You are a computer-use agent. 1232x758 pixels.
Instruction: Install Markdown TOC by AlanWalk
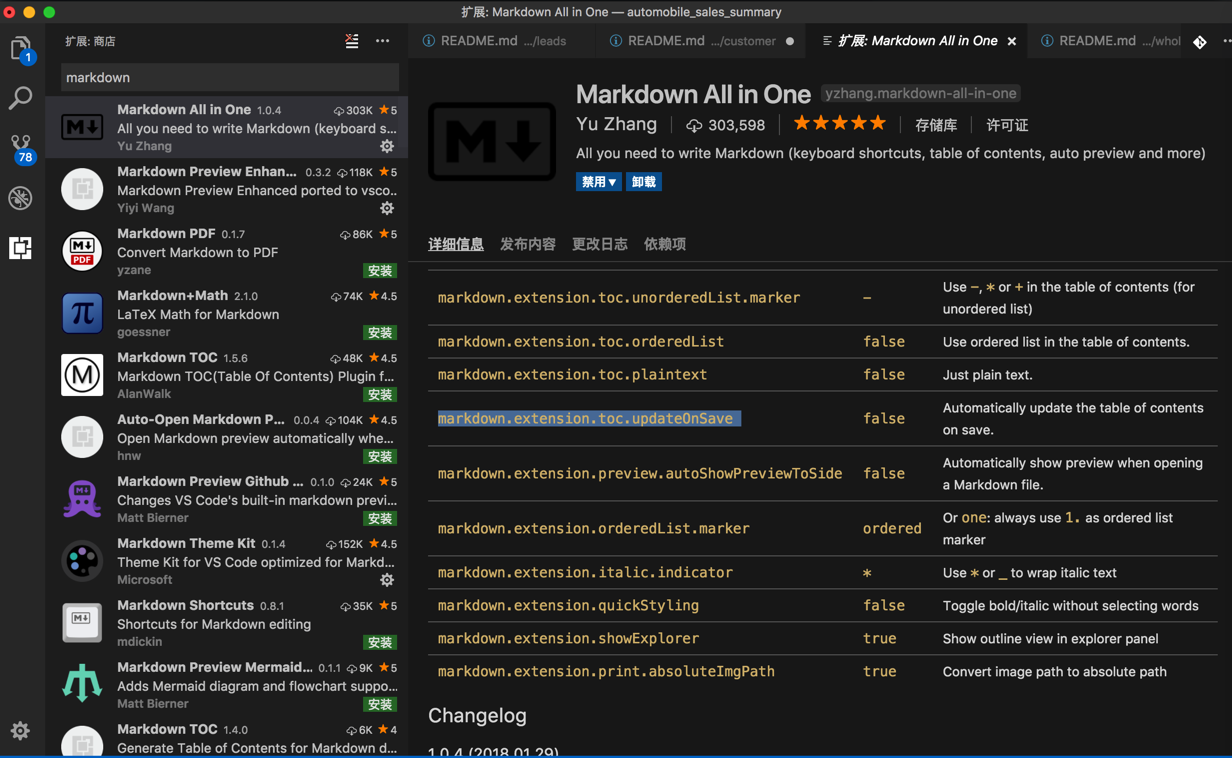point(379,395)
